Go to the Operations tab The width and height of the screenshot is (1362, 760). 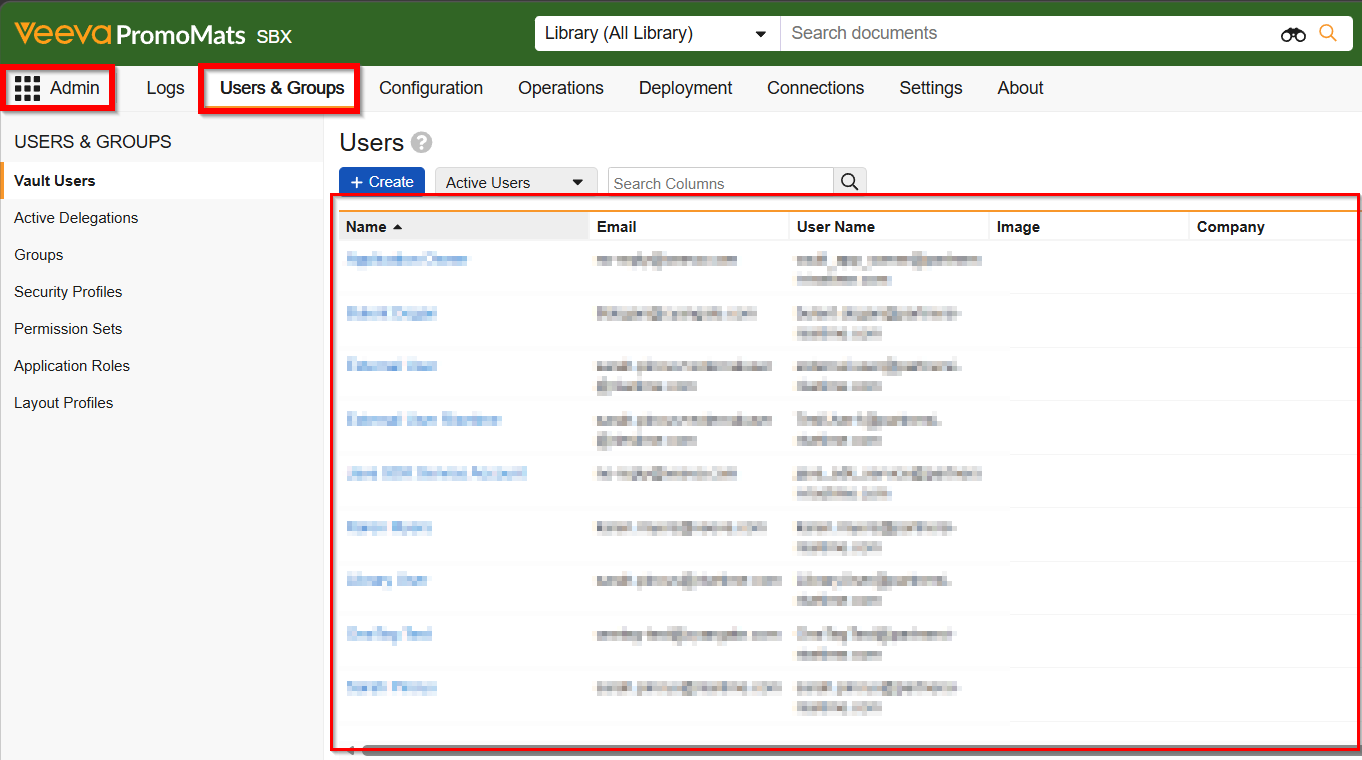click(x=561, y=88)
